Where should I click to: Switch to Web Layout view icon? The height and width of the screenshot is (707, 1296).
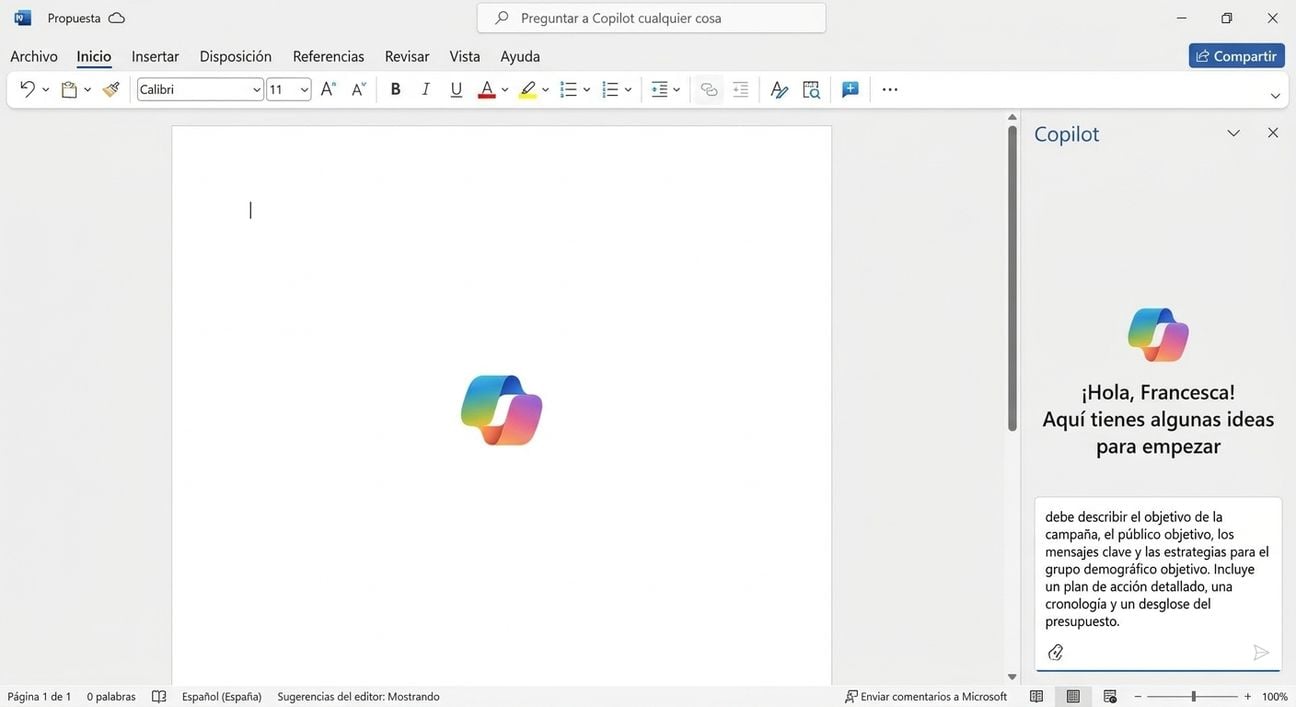(x=1110, y=696)
